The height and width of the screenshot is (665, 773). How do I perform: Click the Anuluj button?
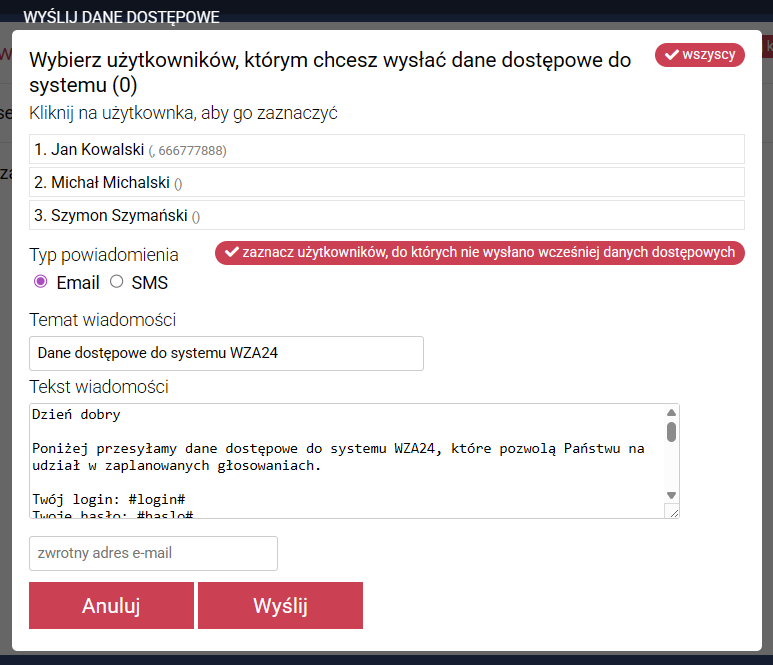(111, 606)
